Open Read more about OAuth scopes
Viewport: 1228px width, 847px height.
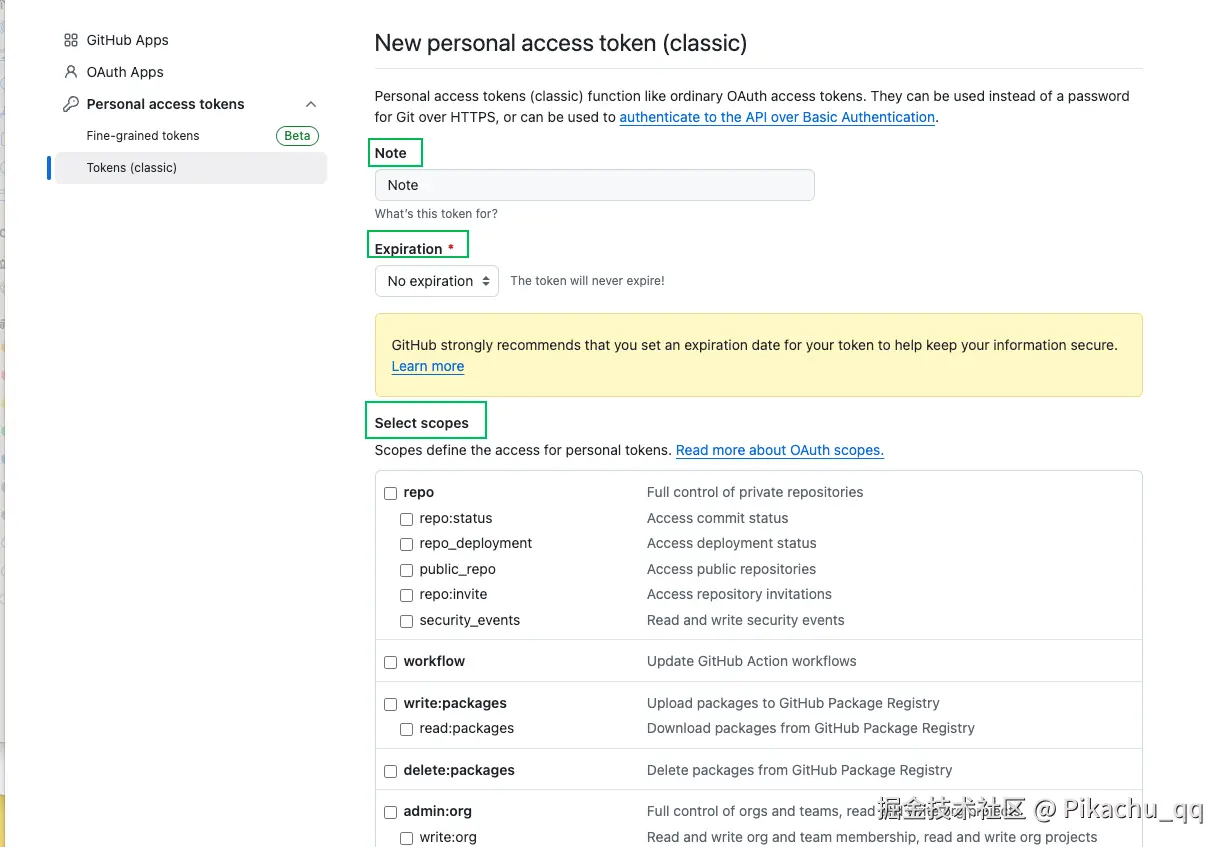pos(779,450)
